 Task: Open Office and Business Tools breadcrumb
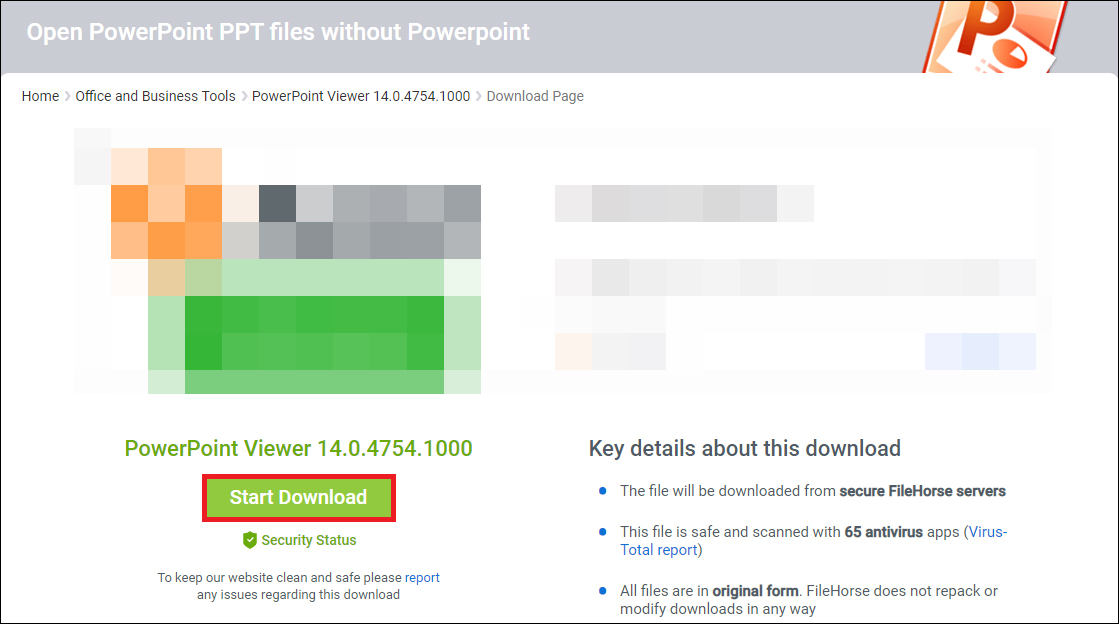tap(156, 96)
